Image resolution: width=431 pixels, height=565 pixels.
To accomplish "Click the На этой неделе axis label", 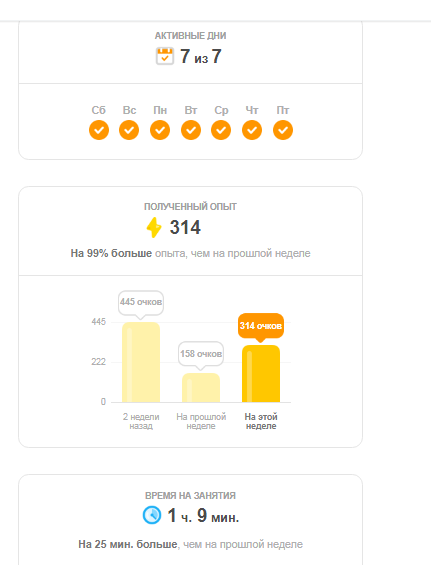I will pos(261,421).
